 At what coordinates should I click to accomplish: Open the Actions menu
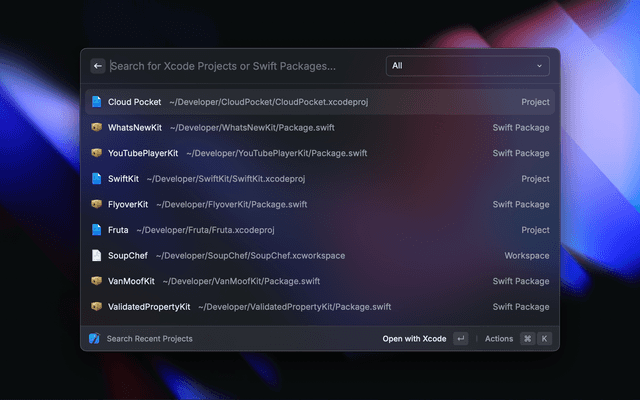click(x=498, y=339)
